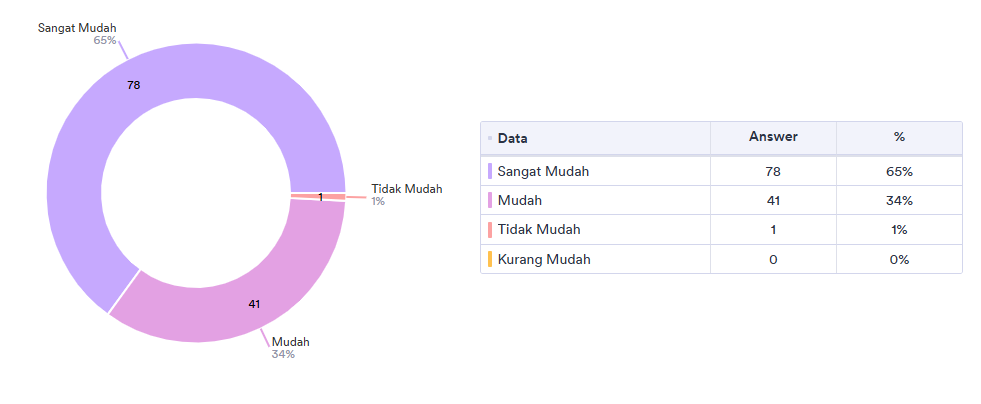This screenshot has height=404, width=981.
Task: Click the 78 value on the donut
Action: pos(134,86)
